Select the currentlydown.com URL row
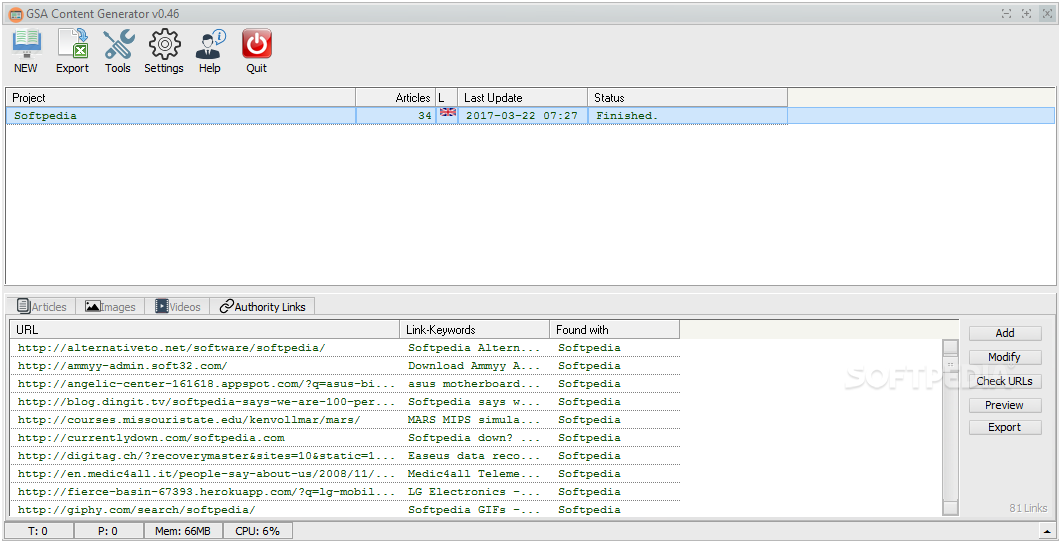 345,438
